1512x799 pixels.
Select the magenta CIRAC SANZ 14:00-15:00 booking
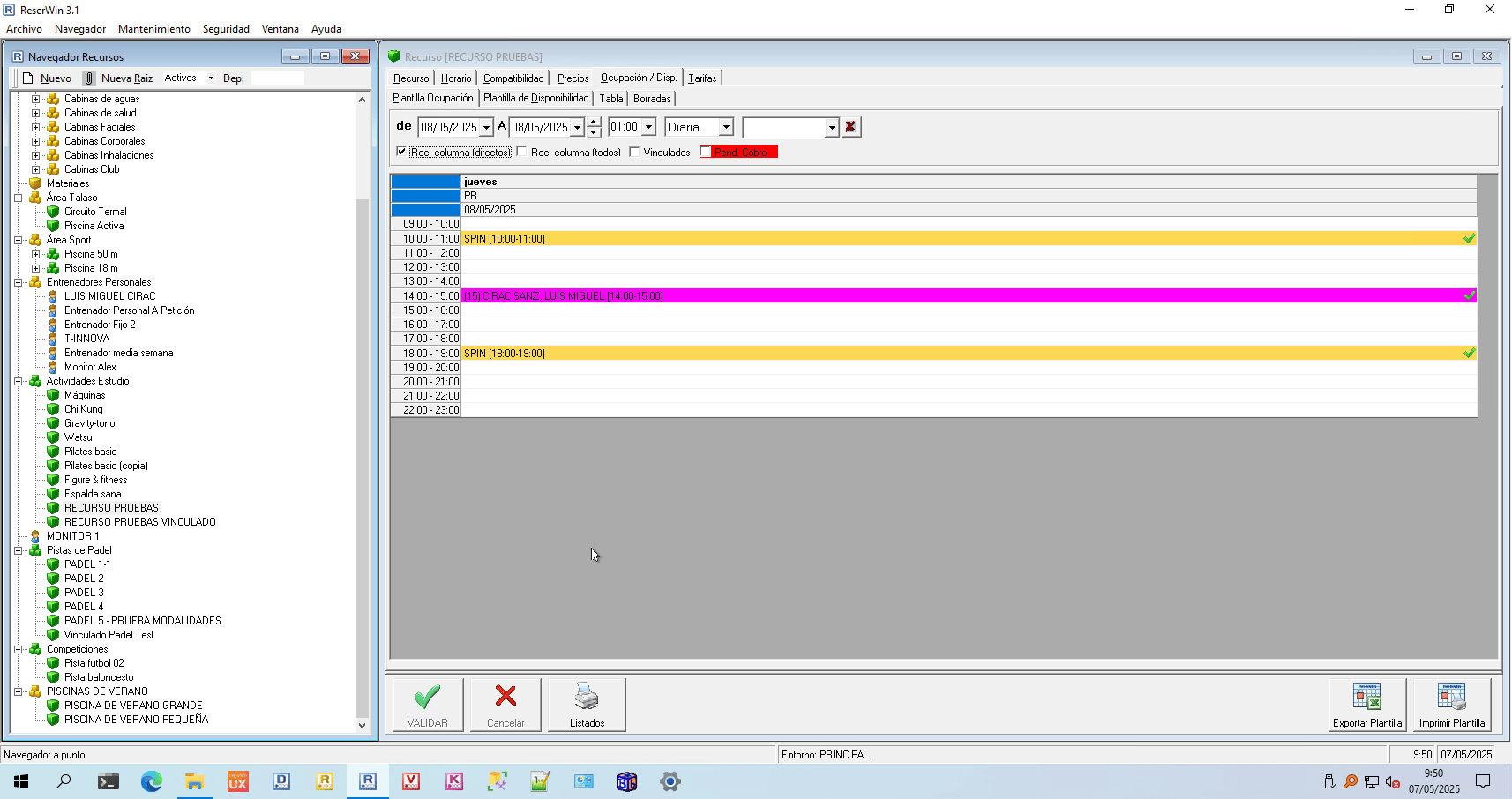coord(969,296)
